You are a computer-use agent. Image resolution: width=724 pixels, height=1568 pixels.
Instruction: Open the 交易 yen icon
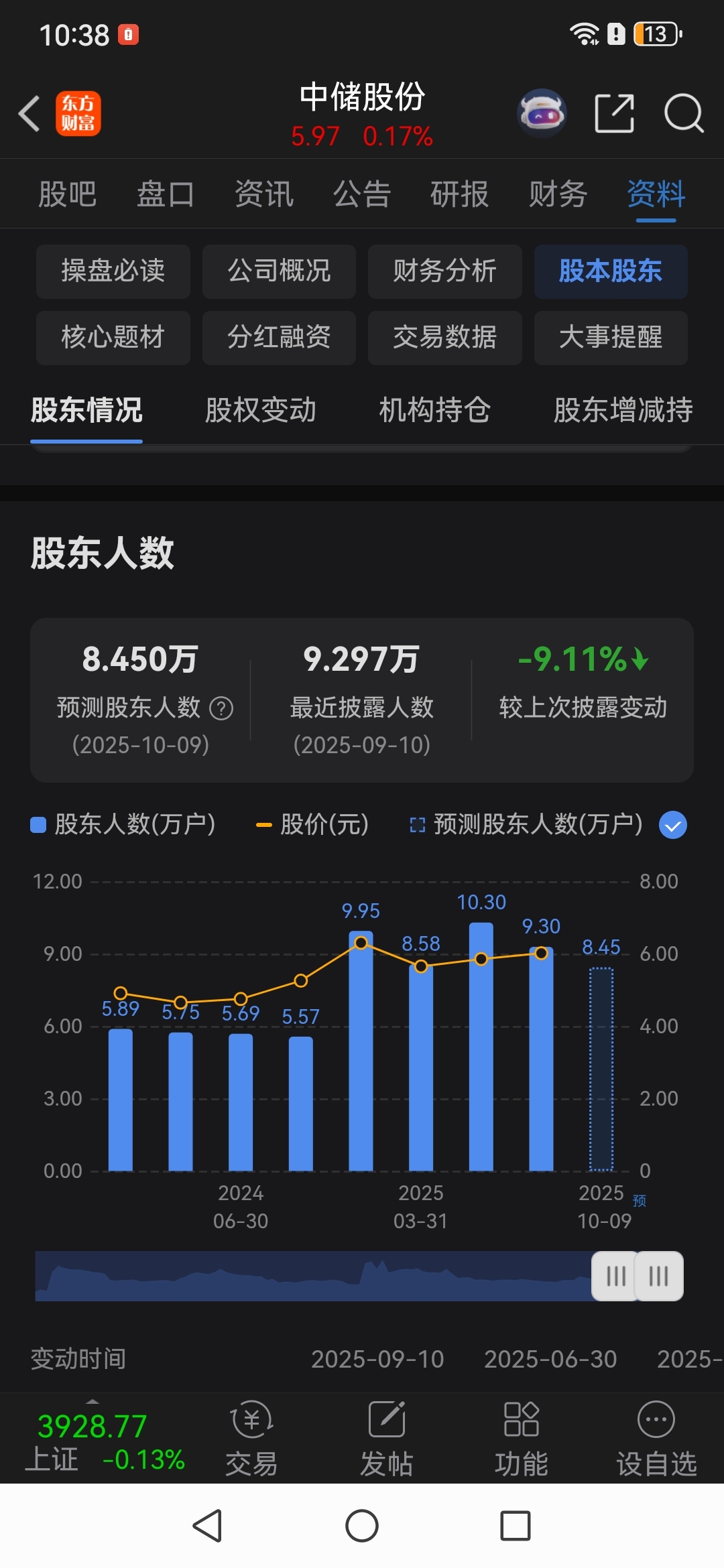tap(251, 1420)
